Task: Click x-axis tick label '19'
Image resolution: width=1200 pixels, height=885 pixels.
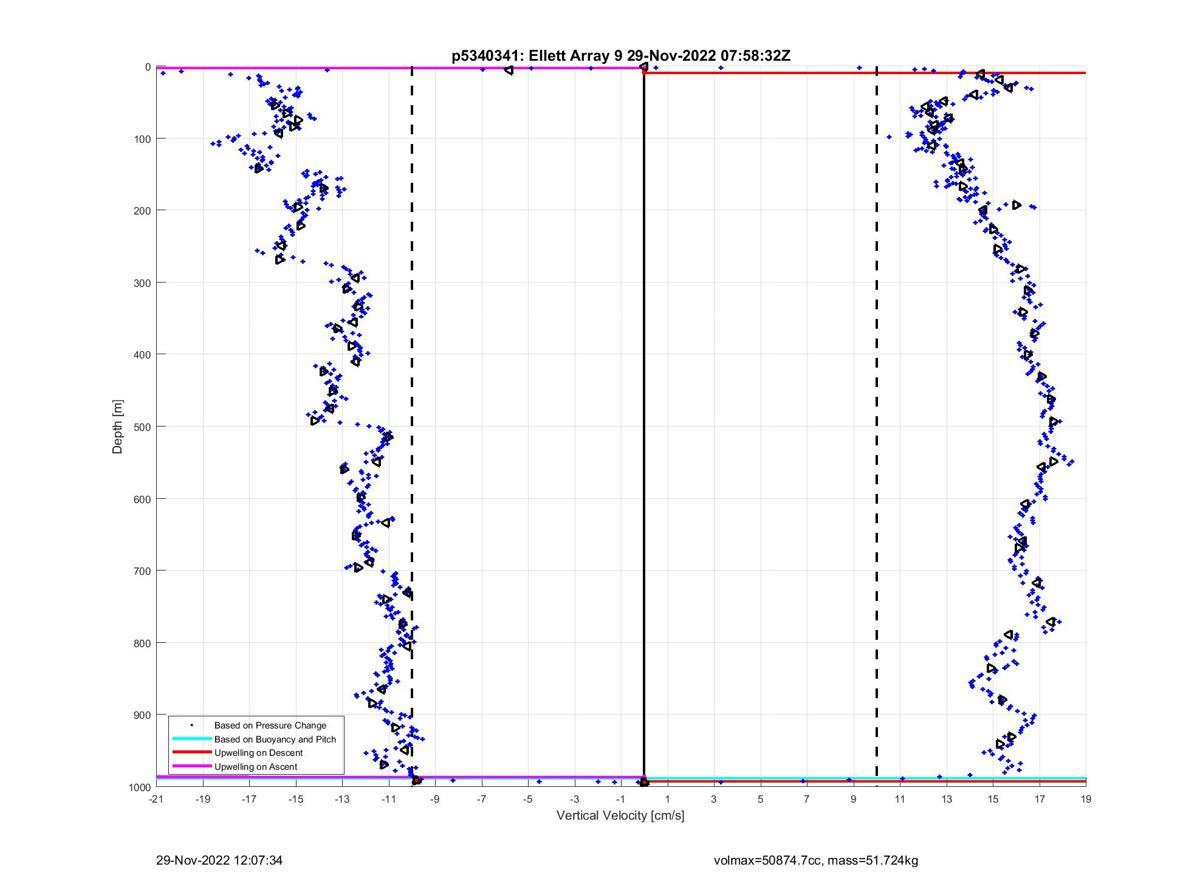Action: [x=1086, y=800]
